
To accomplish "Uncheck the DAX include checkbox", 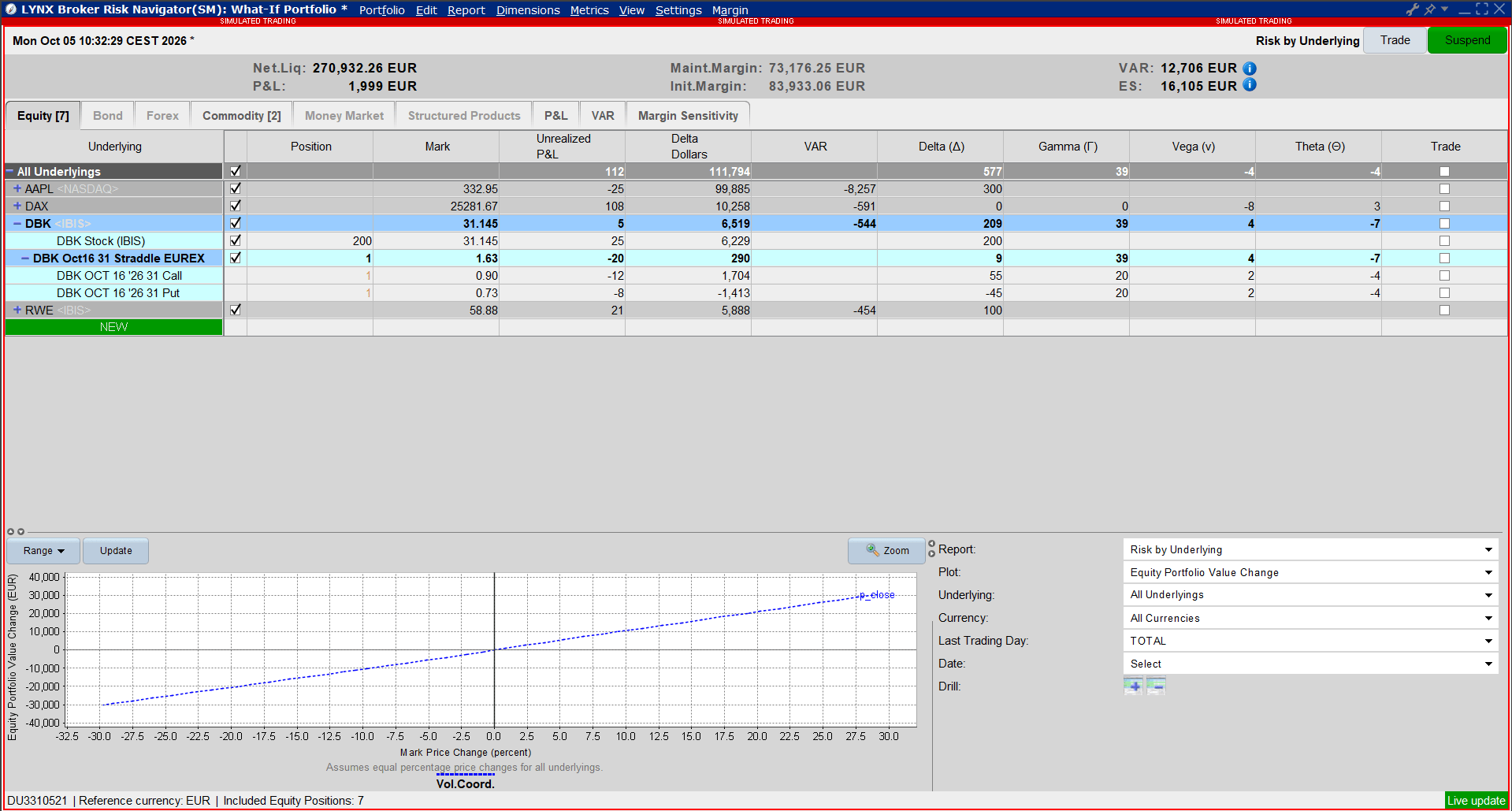I will coord(235,206).
